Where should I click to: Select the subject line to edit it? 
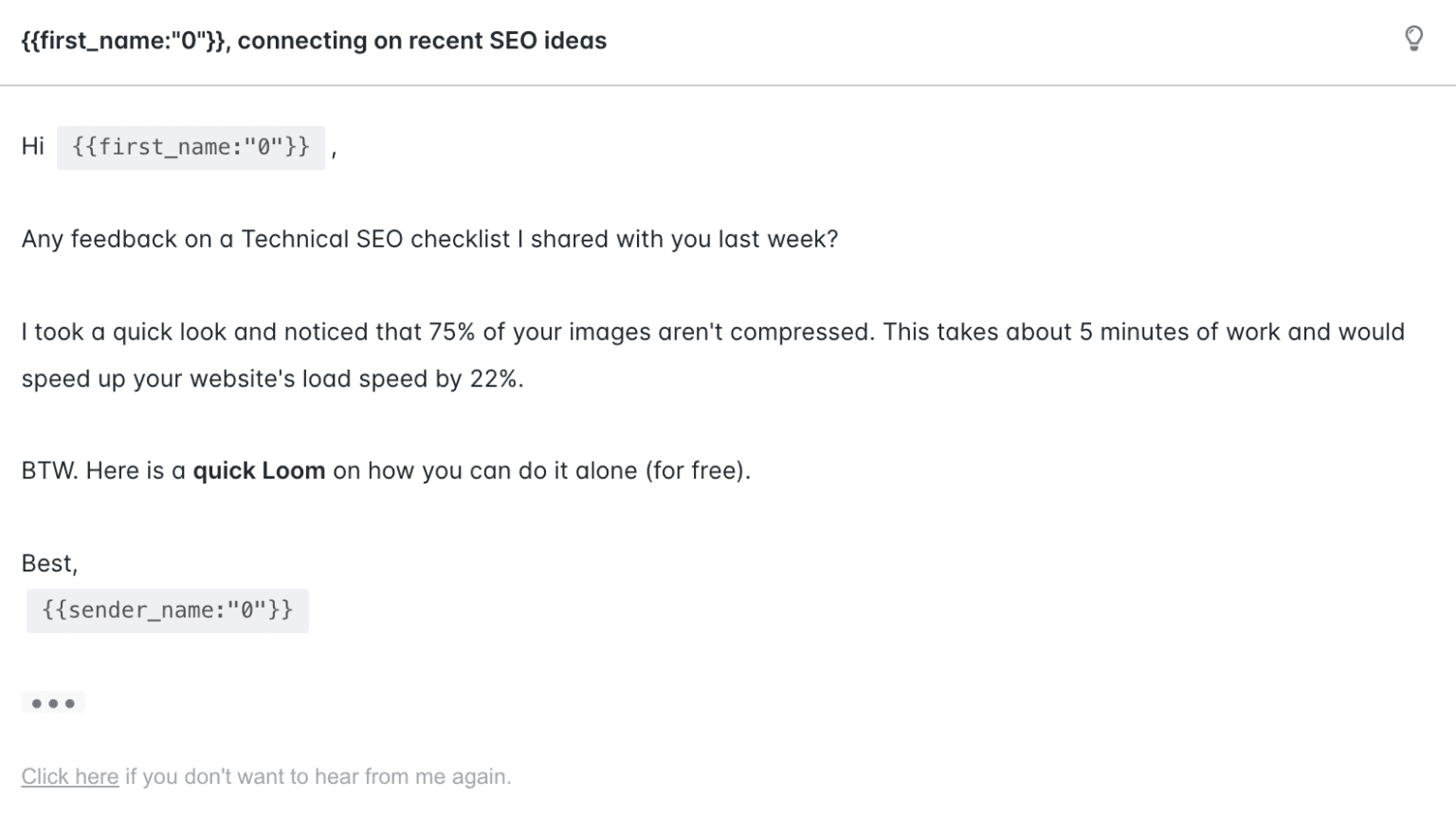point(313,40)
